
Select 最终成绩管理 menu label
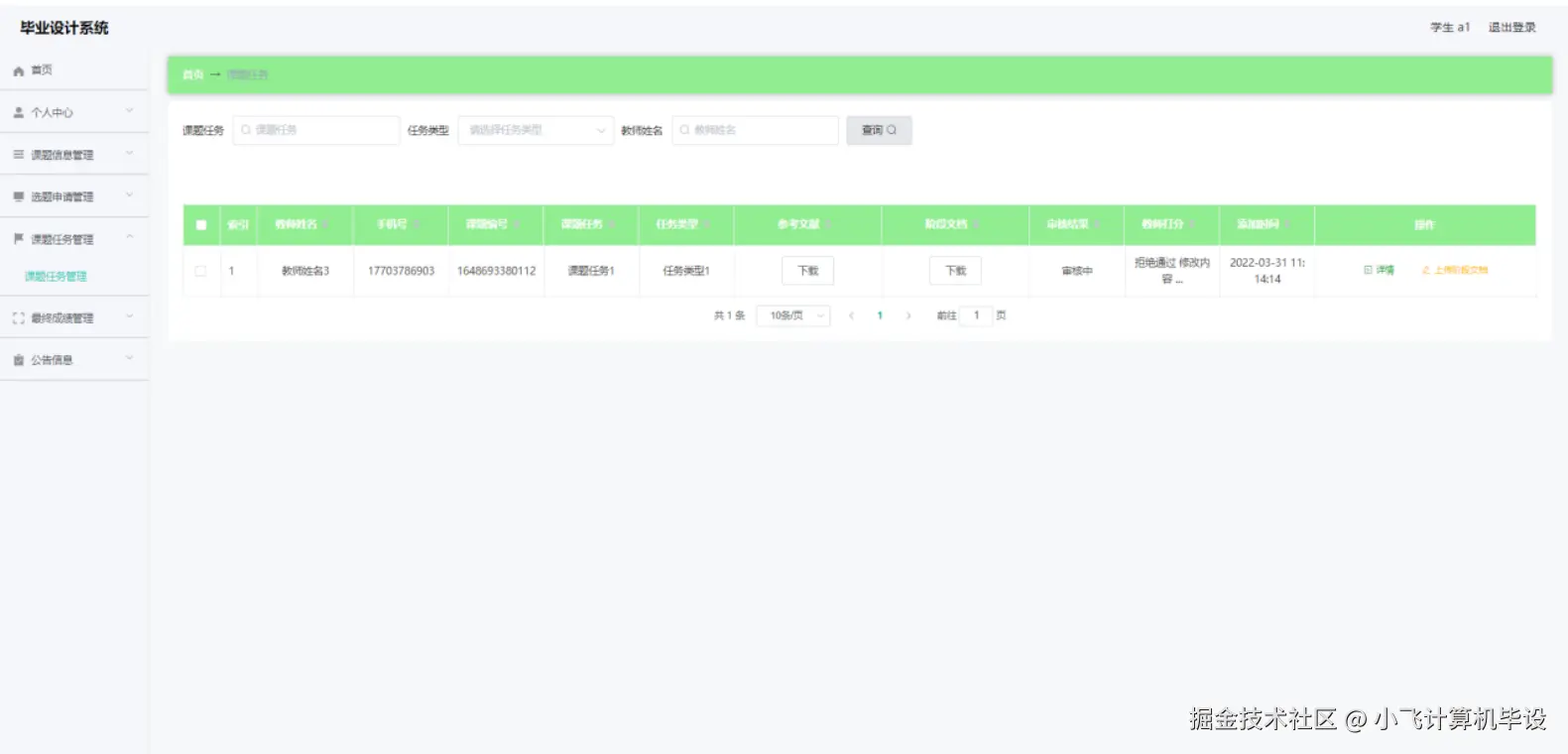(x=62, y=318)
